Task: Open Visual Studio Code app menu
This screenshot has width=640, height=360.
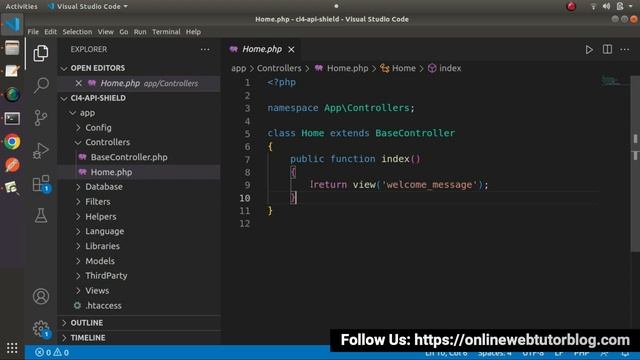Action: click(x=88, y=7)
